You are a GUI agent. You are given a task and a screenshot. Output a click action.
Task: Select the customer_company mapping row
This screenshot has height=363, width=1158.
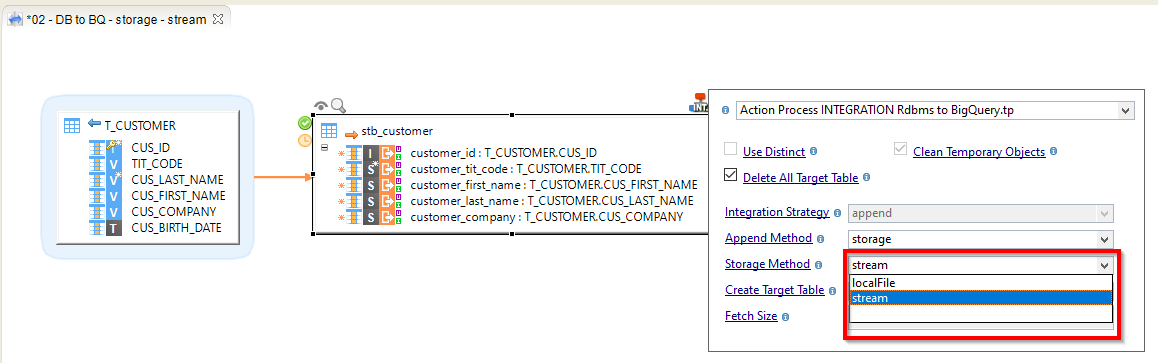(547, 218)
